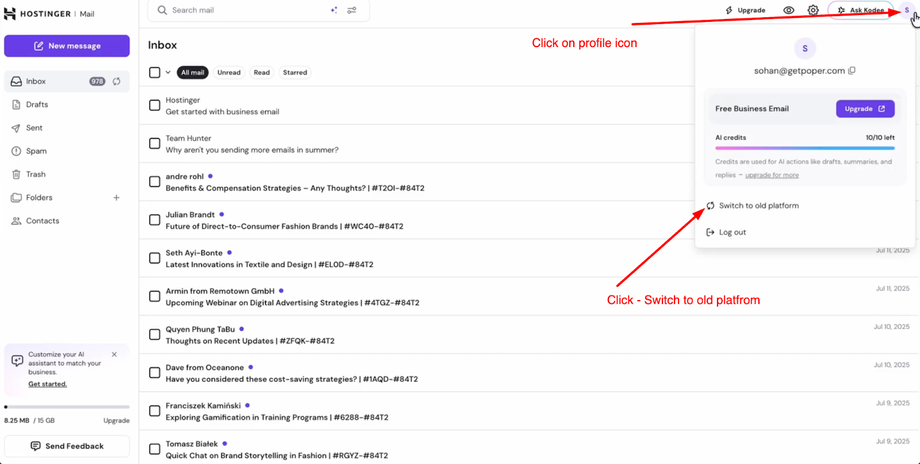Open the Spam folder

[67, 151]
